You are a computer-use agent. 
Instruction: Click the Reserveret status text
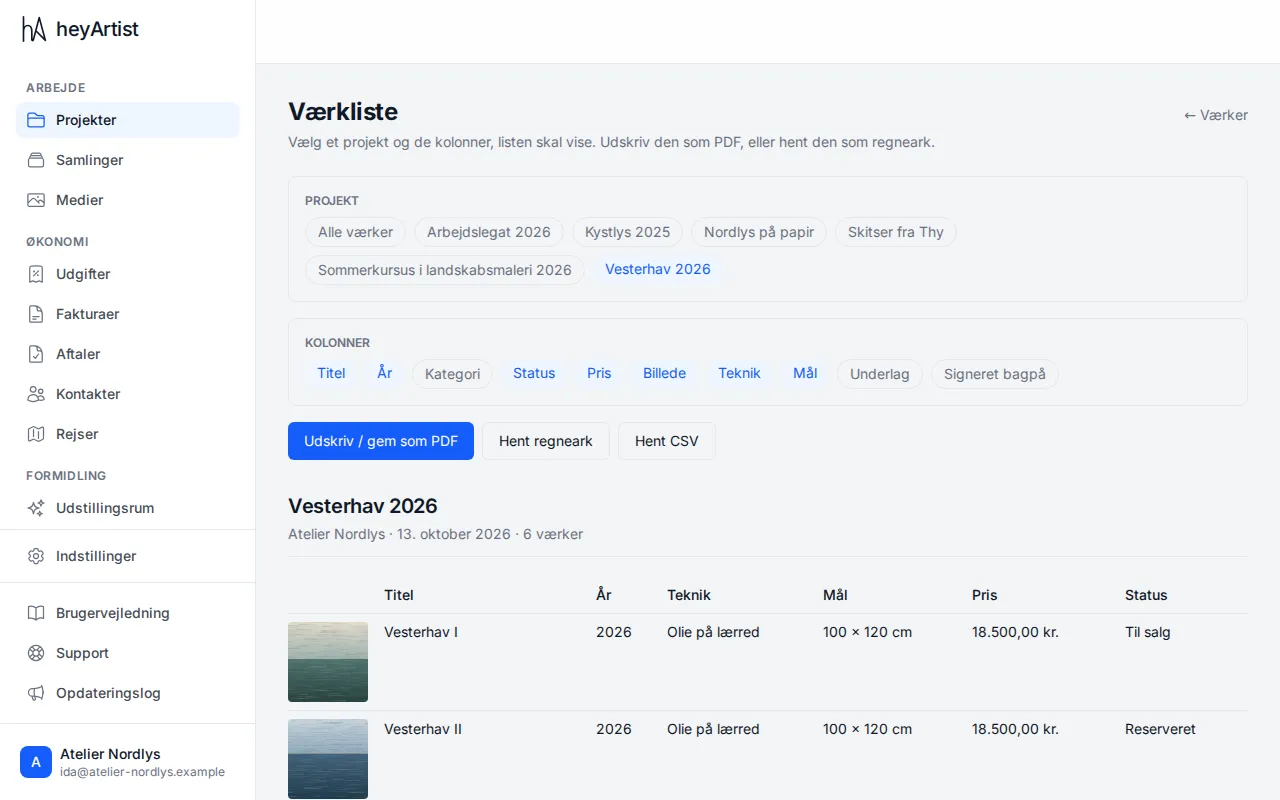point(1160,729)
